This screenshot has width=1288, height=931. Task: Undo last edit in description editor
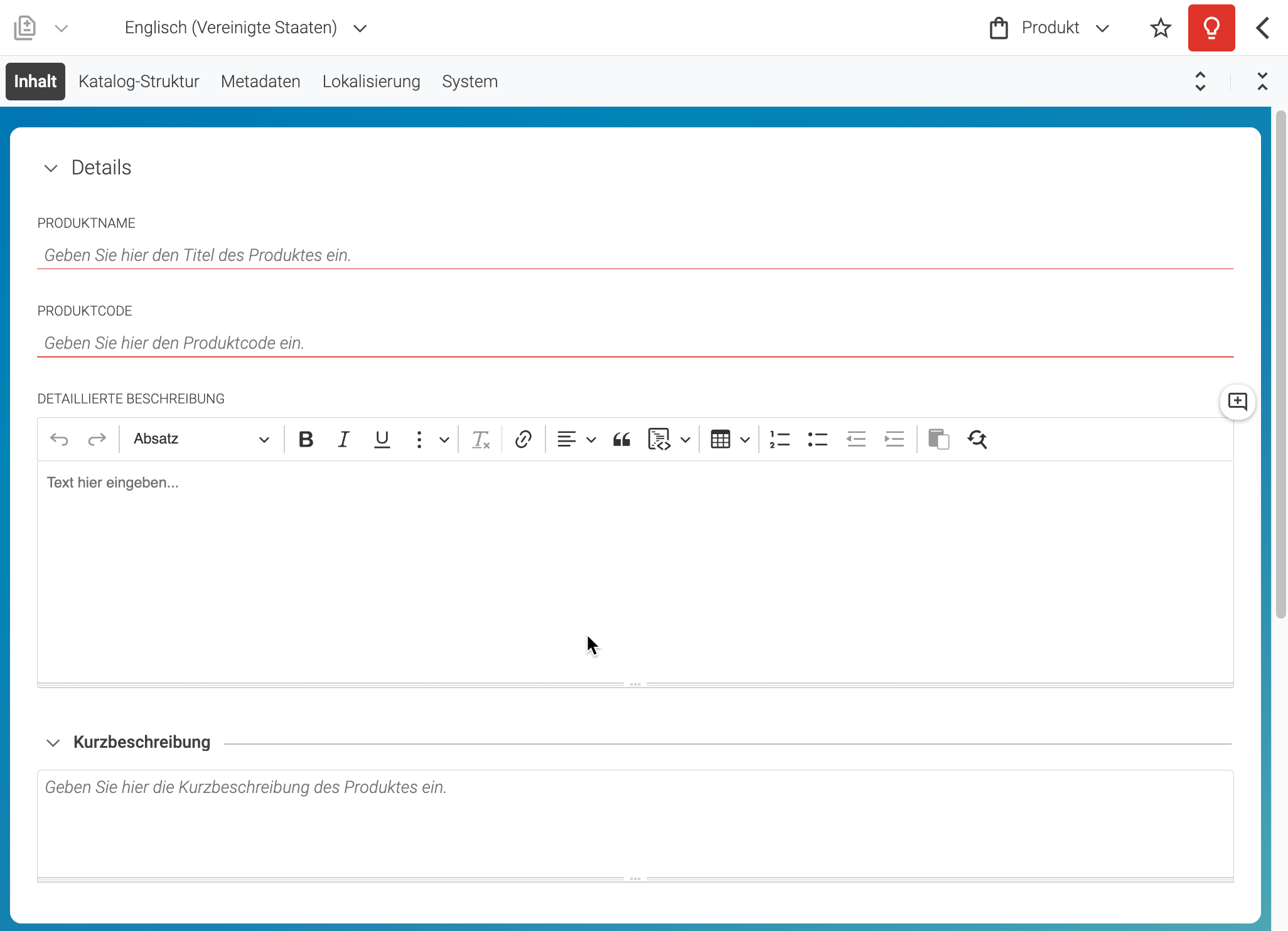[59, 439]
